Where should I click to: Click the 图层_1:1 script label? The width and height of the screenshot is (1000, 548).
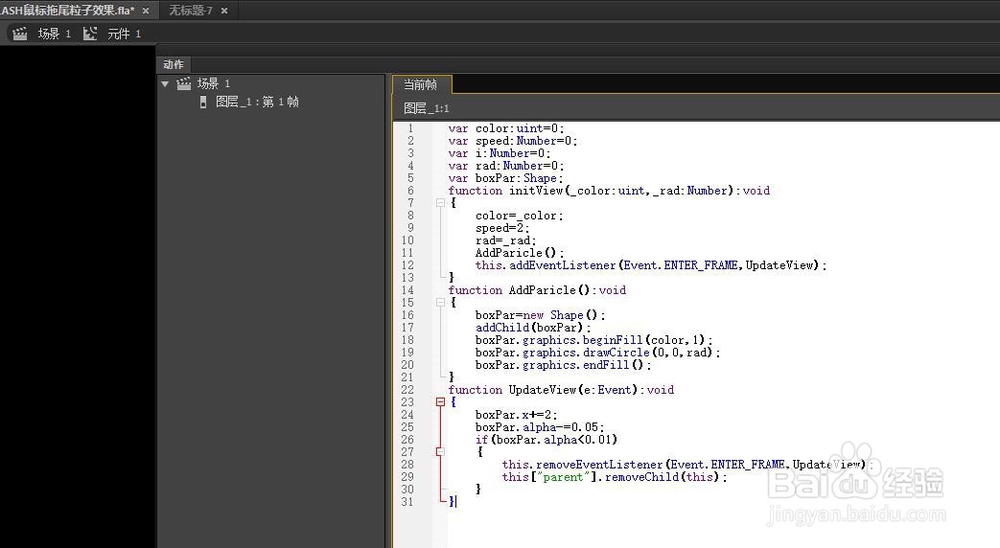coord(426,108)
